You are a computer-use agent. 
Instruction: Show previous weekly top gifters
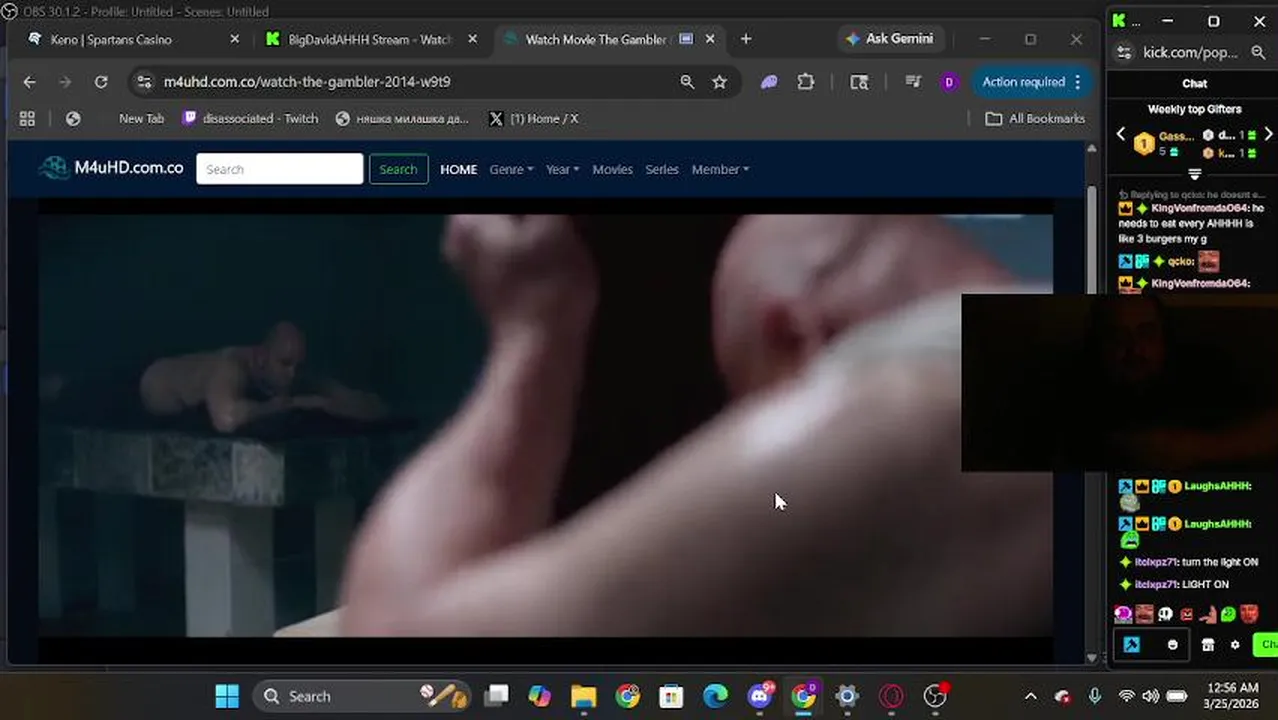click(1121, 134)
